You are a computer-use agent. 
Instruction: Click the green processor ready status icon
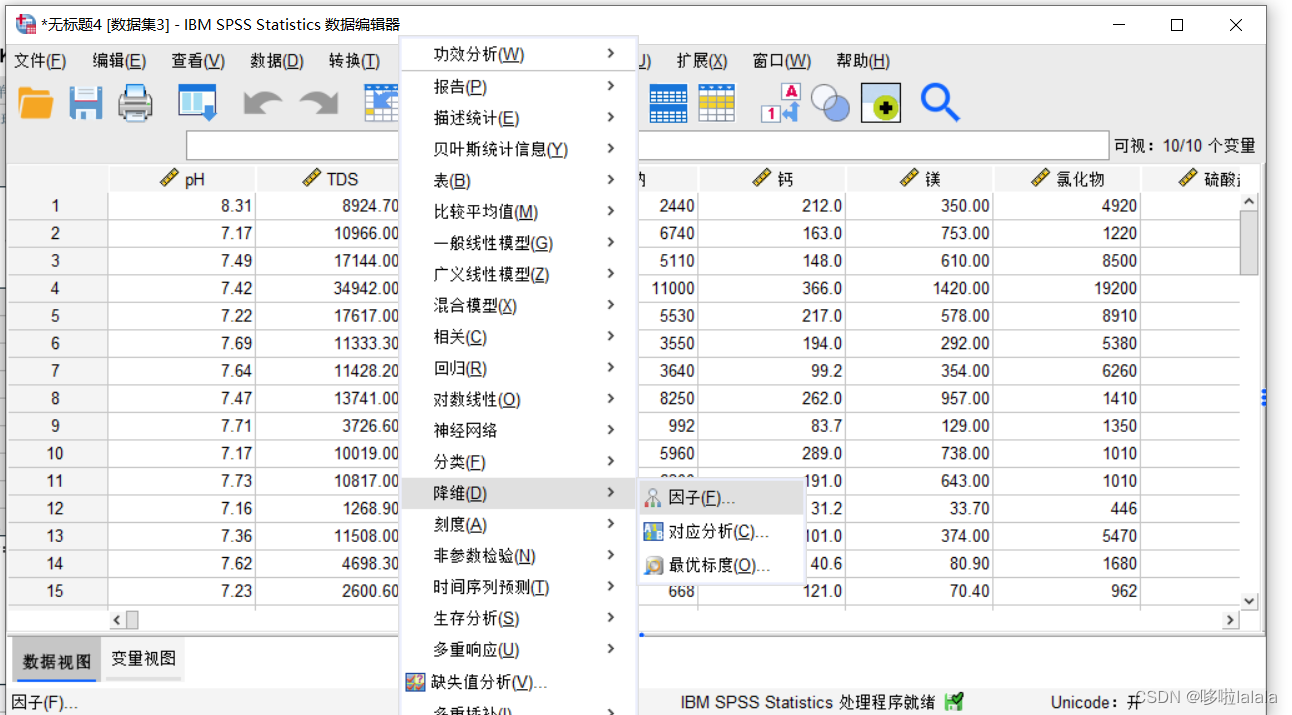click(954, 702)
